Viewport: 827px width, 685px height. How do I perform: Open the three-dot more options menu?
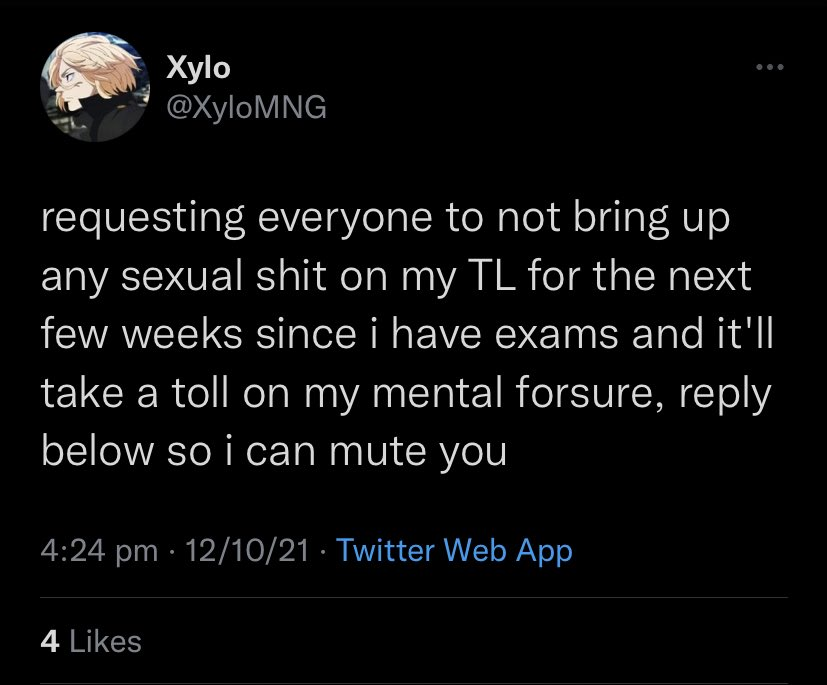pyautogui.click(x=767, y=68)
